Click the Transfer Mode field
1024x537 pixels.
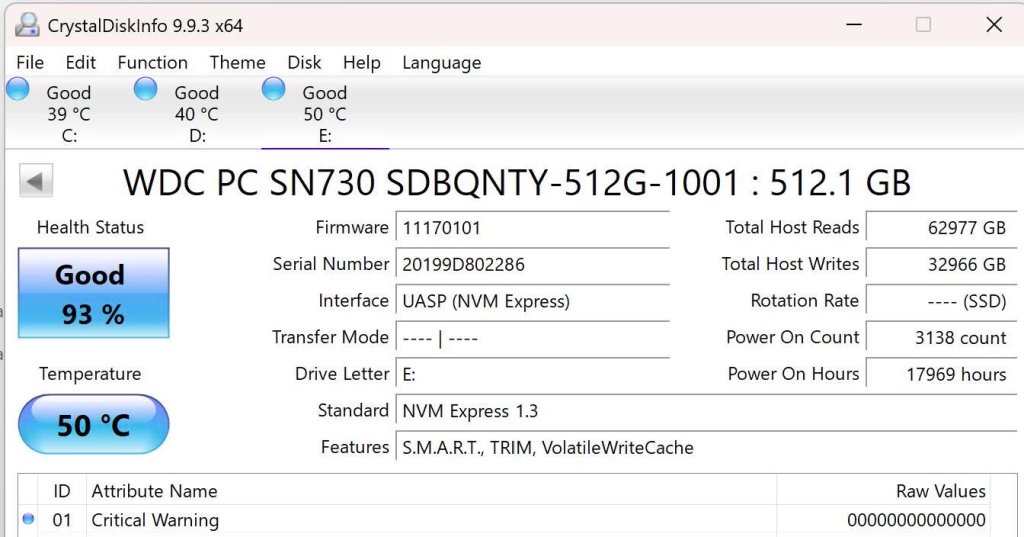(x=532, y=338)
